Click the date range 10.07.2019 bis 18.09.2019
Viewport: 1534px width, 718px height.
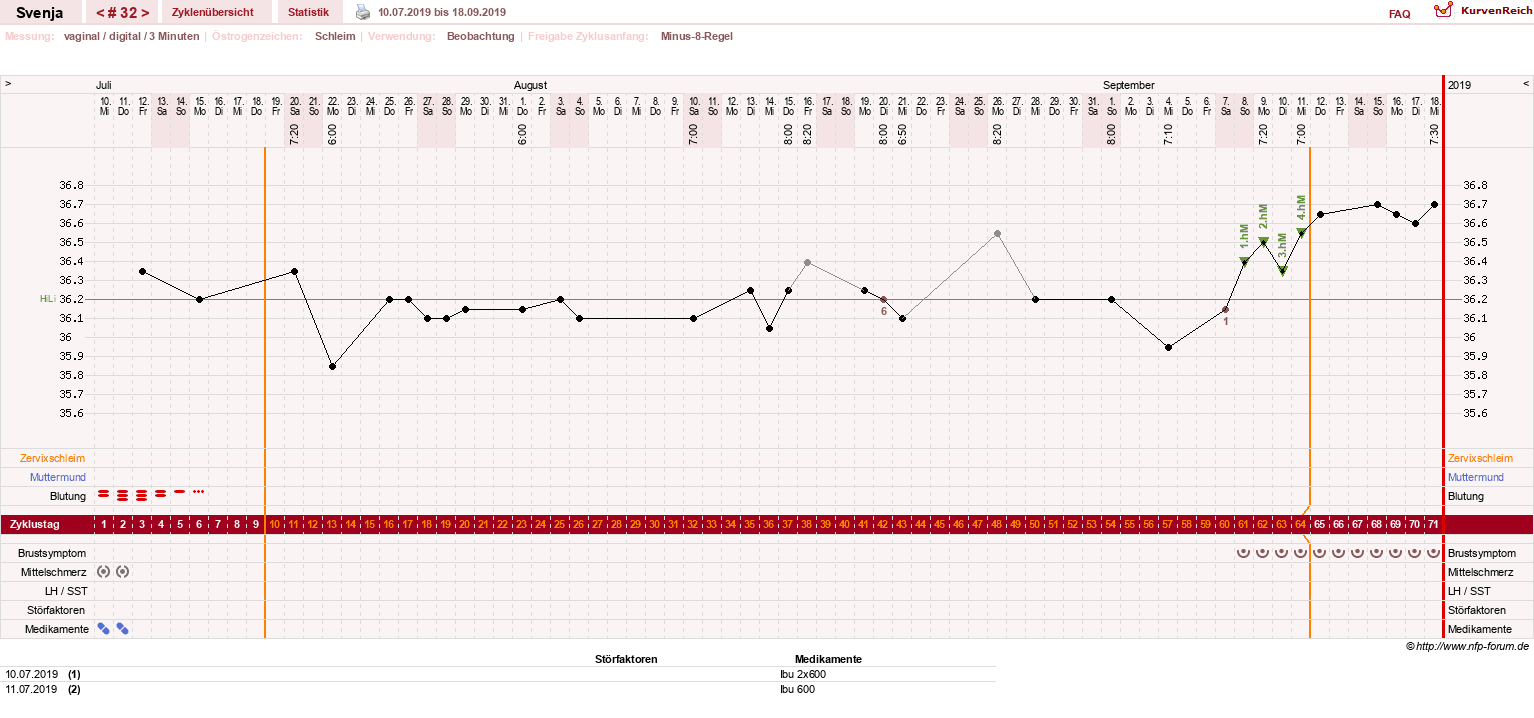point(442,12)
